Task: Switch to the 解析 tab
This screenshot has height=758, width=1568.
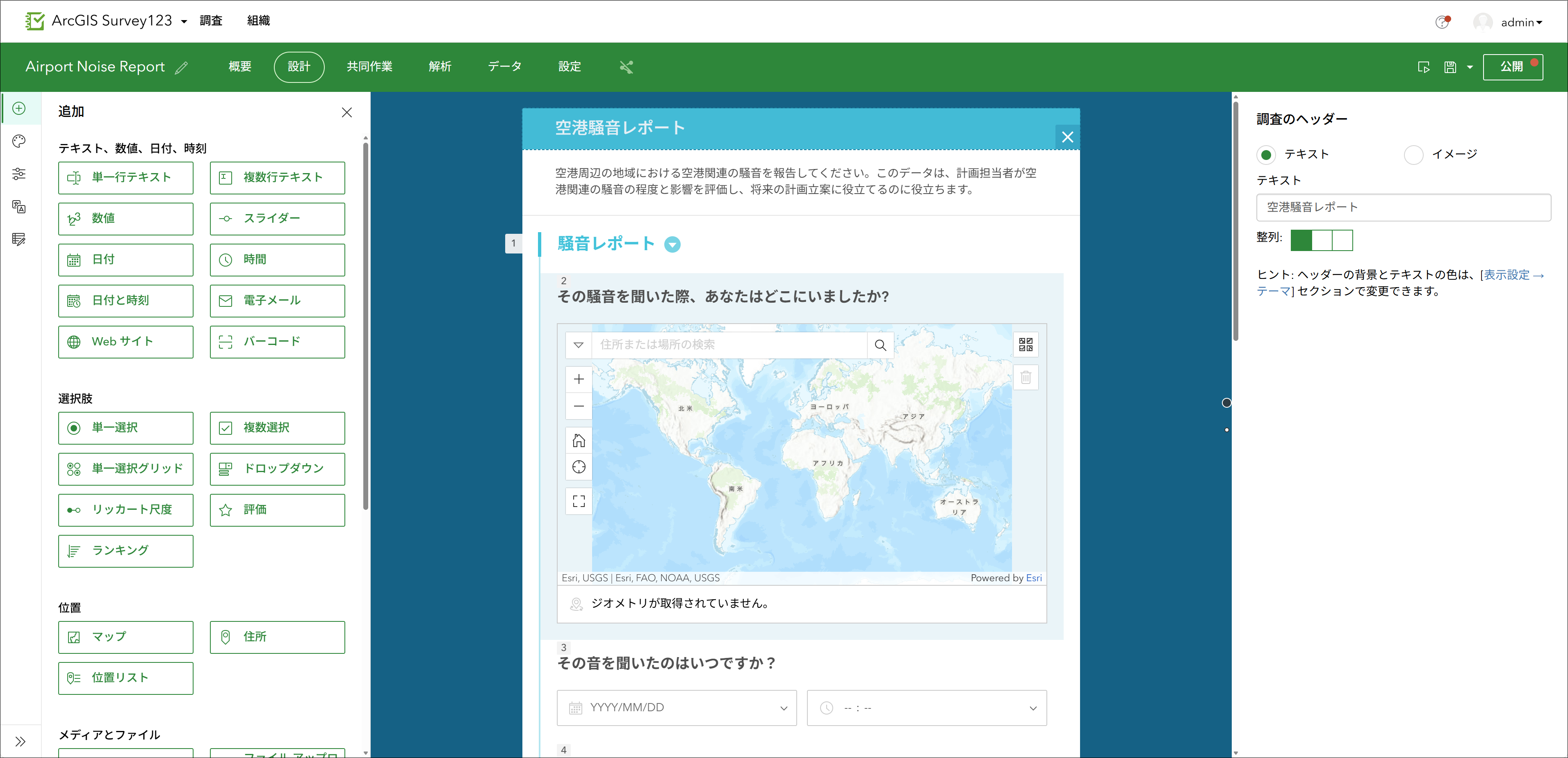Action: [x=440, y=67]
